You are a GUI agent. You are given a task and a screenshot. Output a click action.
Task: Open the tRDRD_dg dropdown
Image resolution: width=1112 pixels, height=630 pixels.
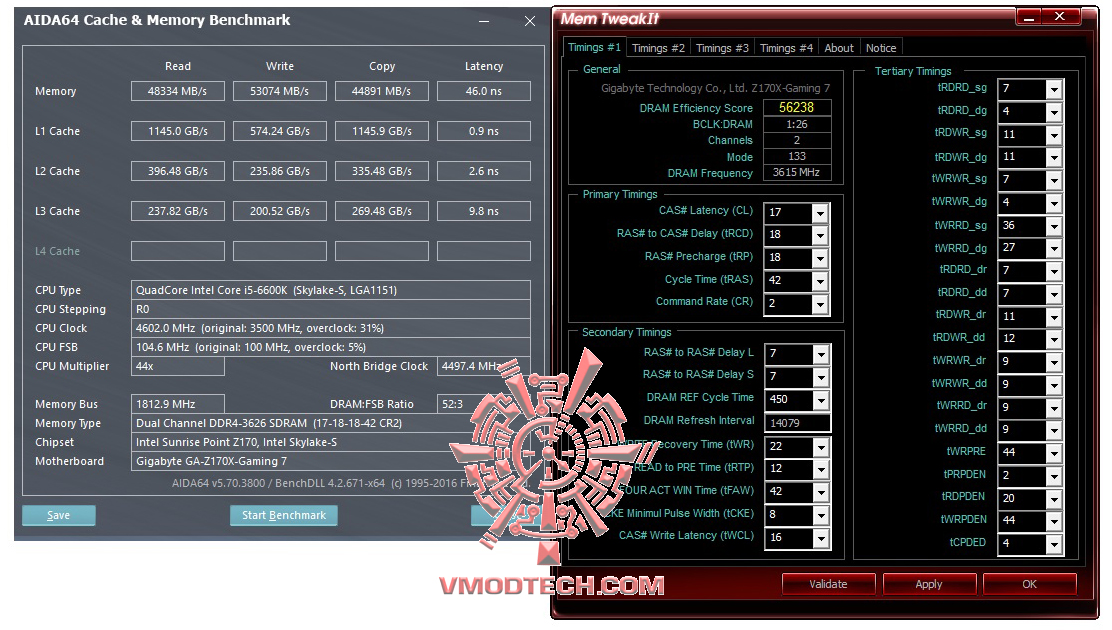click(1054, 112)
